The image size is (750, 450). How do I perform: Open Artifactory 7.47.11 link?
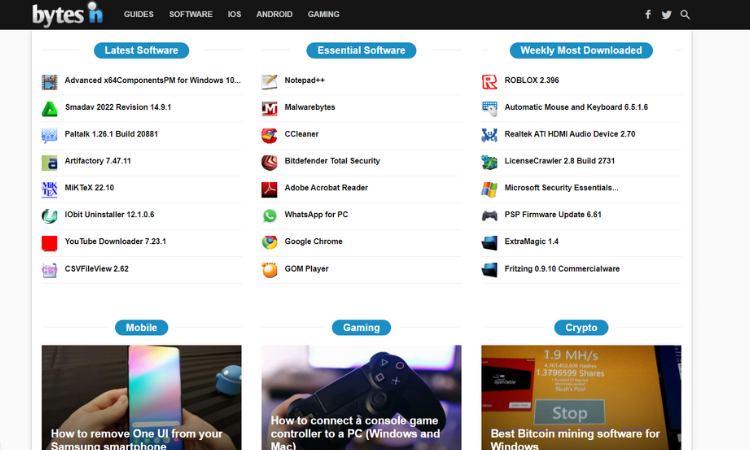[x=98, y=161]
